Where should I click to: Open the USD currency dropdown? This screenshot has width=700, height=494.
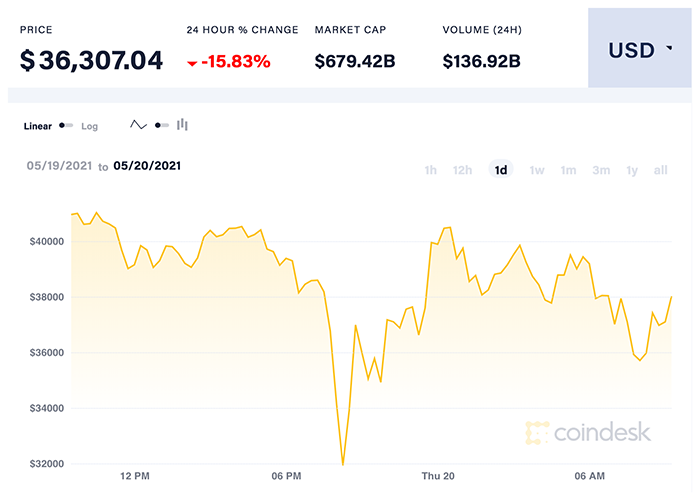(641, 50)
